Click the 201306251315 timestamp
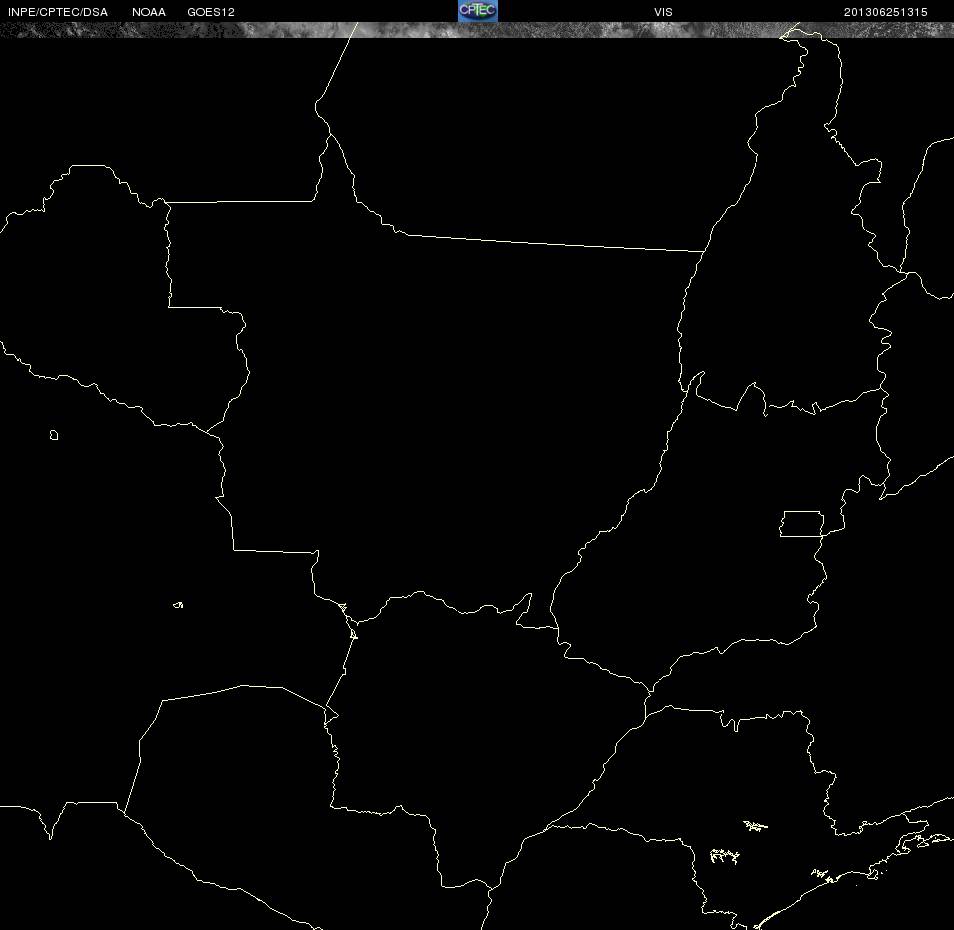 pyautogui.click(x=885, y=12)
